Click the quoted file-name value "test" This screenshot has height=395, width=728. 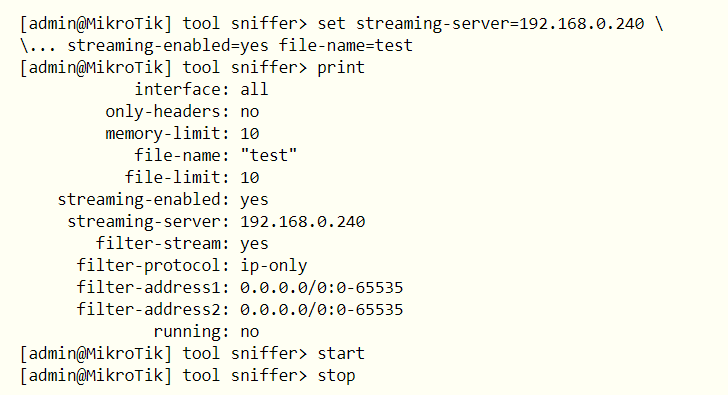click(x=268, y=155)
